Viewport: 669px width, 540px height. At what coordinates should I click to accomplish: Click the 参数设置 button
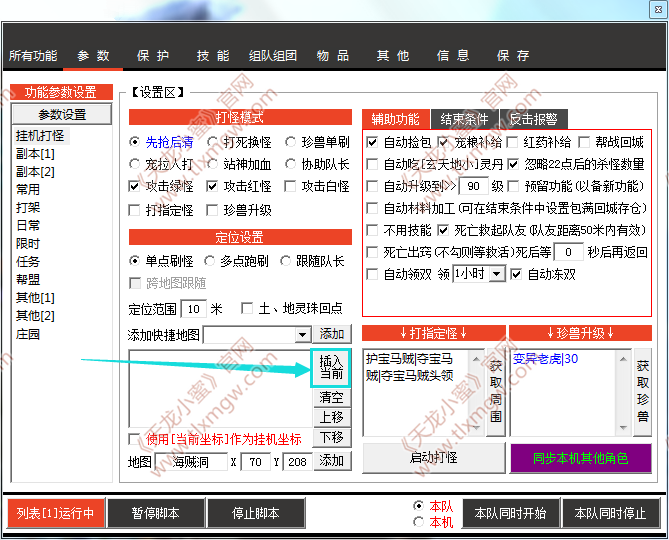(62, 114)
